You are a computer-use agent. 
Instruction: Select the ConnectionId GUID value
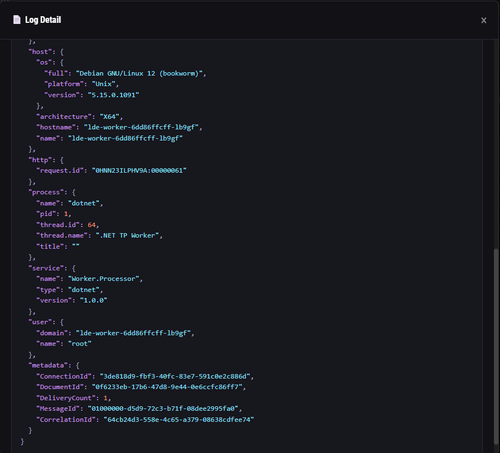point(175,376)
